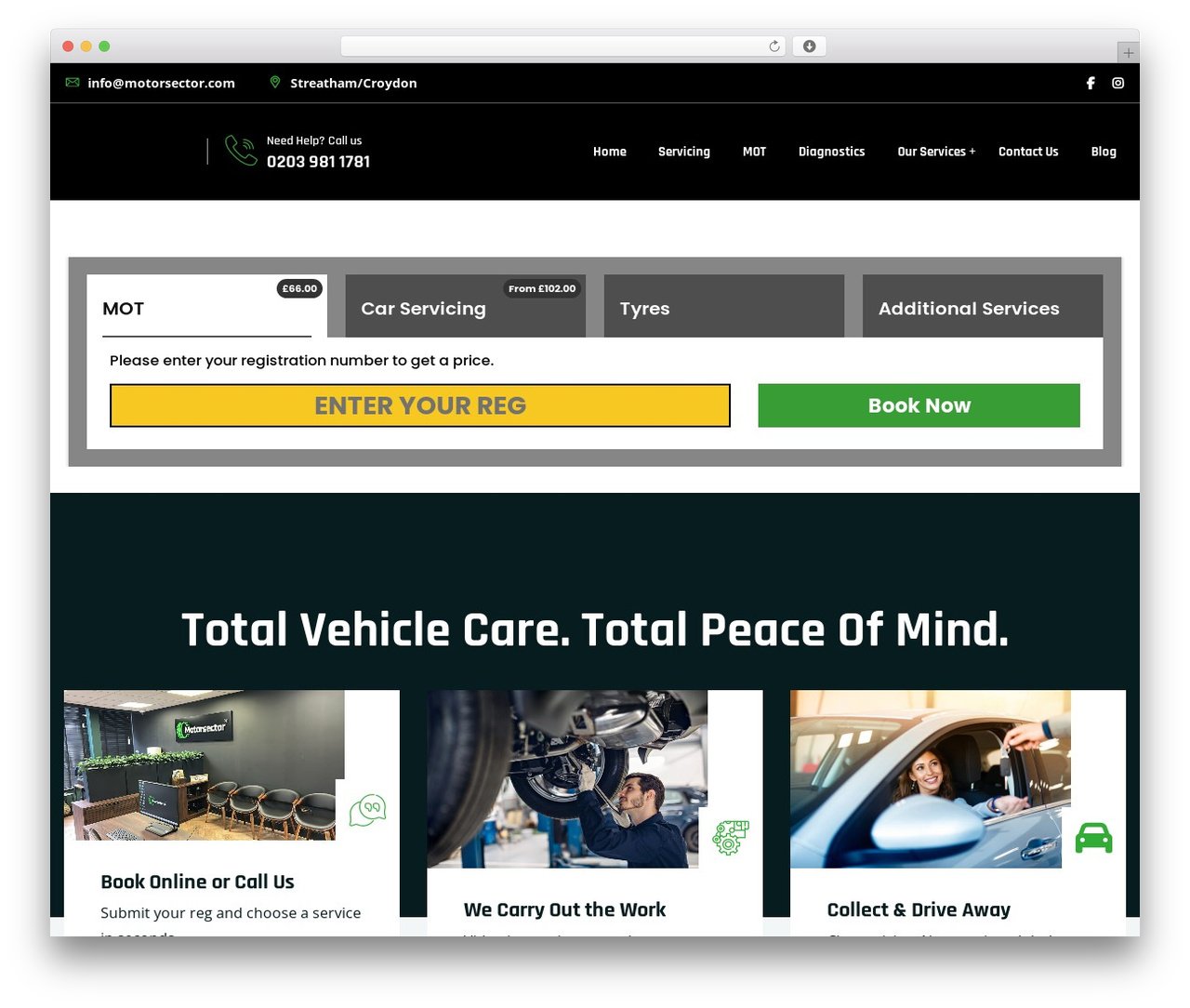Expand the Our Services + menu
The image size is (1190, 1008).
[936, 152]
